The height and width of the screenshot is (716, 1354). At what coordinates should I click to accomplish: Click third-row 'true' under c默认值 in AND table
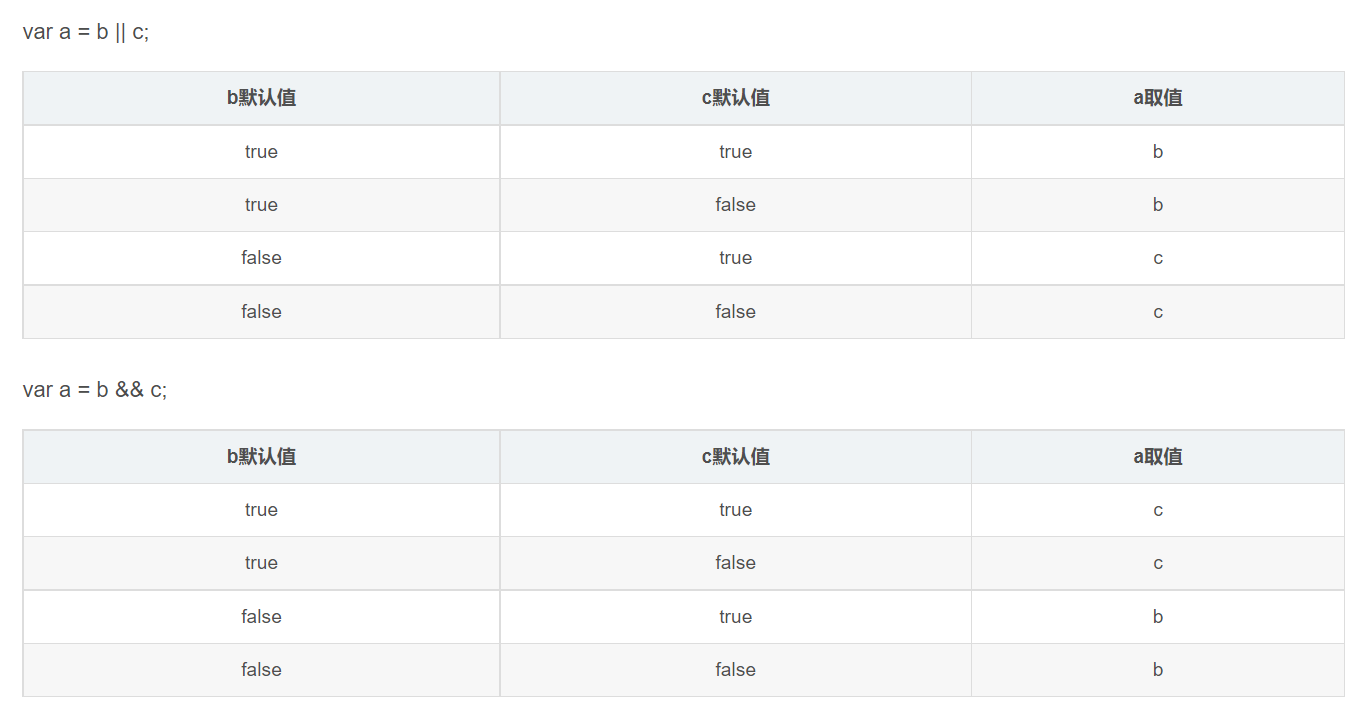click(x=735, y=617)
